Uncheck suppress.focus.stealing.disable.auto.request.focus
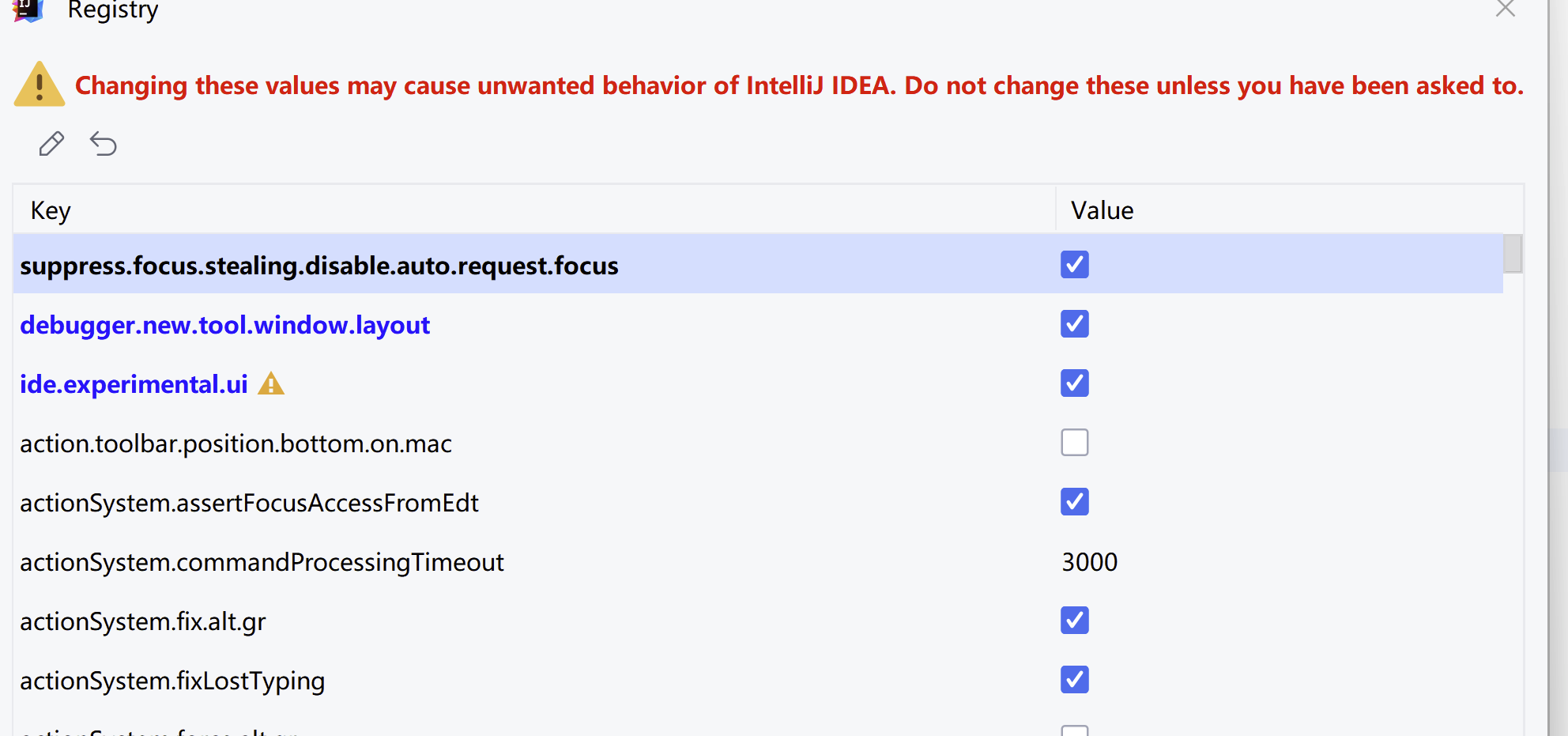This screenshot has width=1568, height=736. click(1074, 265)
